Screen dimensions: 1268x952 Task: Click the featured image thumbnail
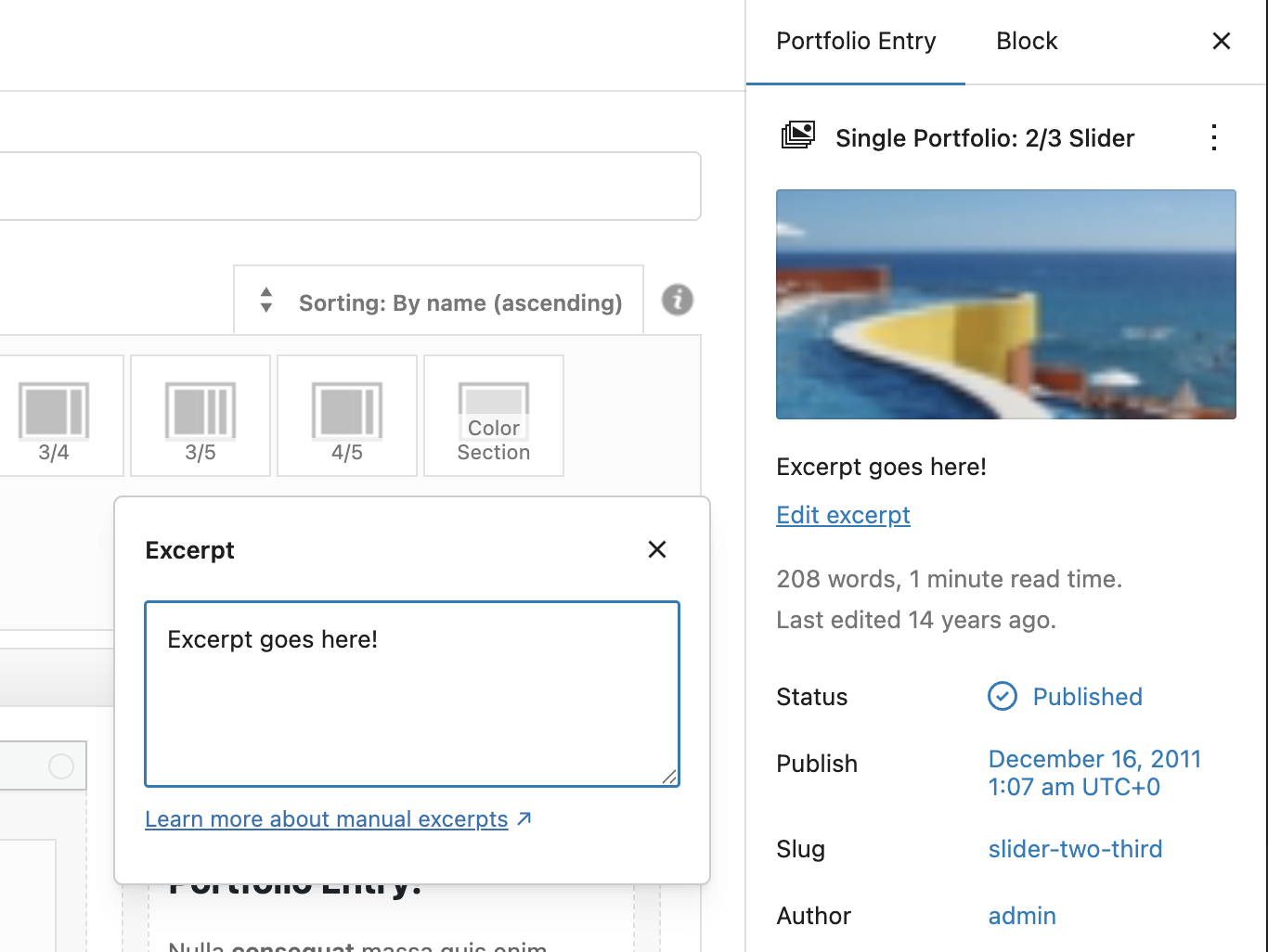click(1005, 304)
